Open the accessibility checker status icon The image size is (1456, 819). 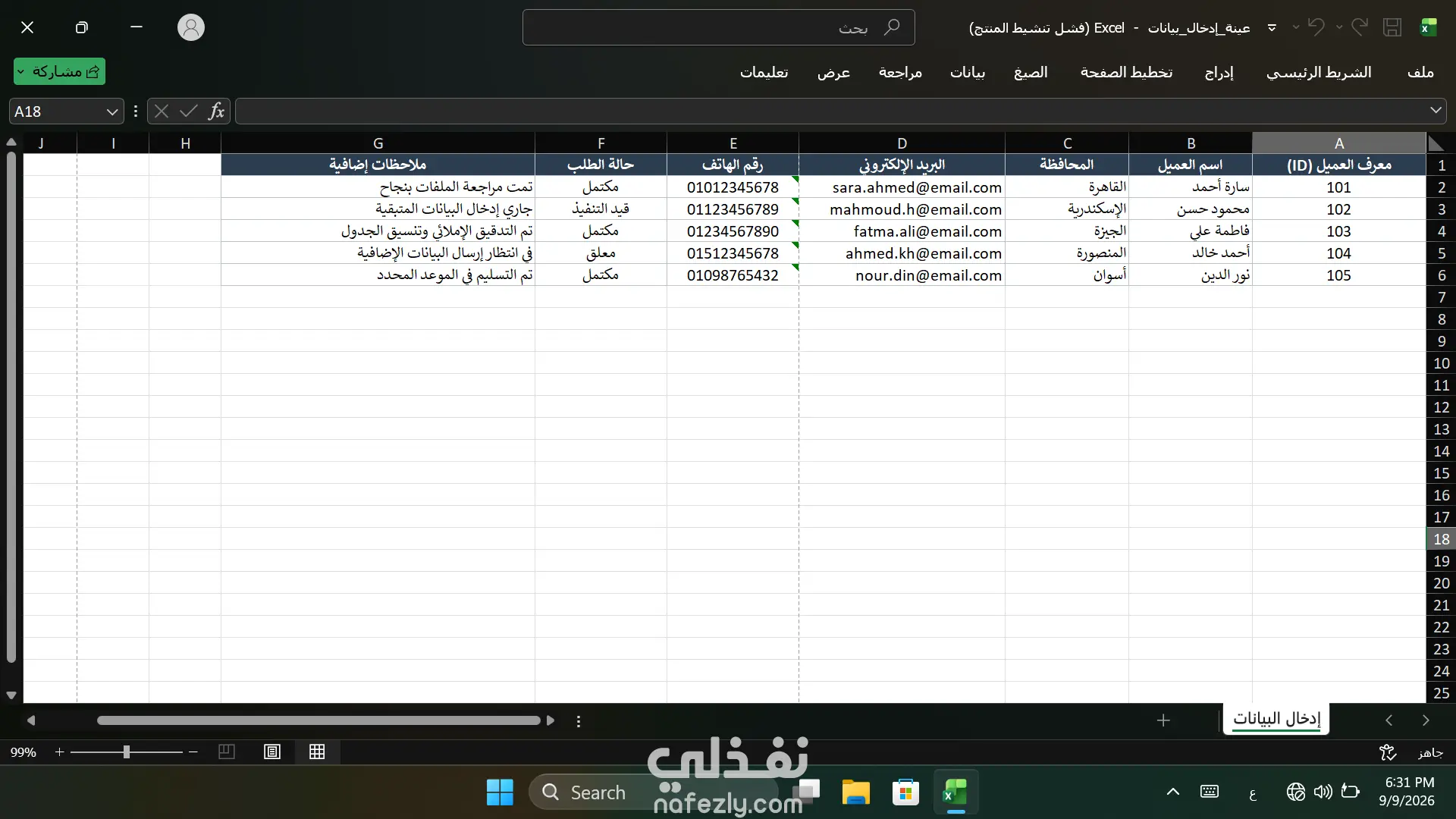pyautogui.click(x=1387, y=752)
